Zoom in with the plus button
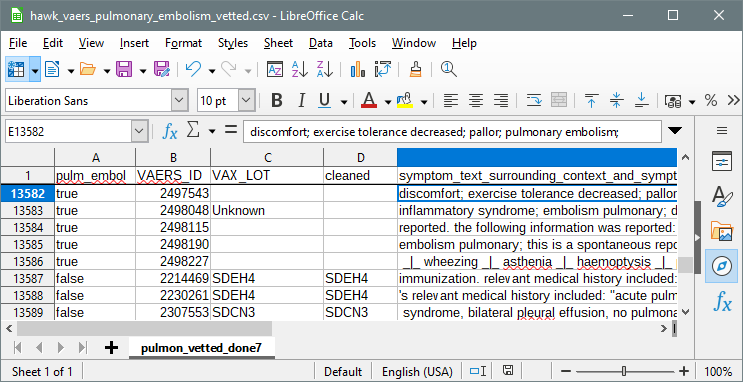This screenshot has height=382, width=743. [684, 371]
